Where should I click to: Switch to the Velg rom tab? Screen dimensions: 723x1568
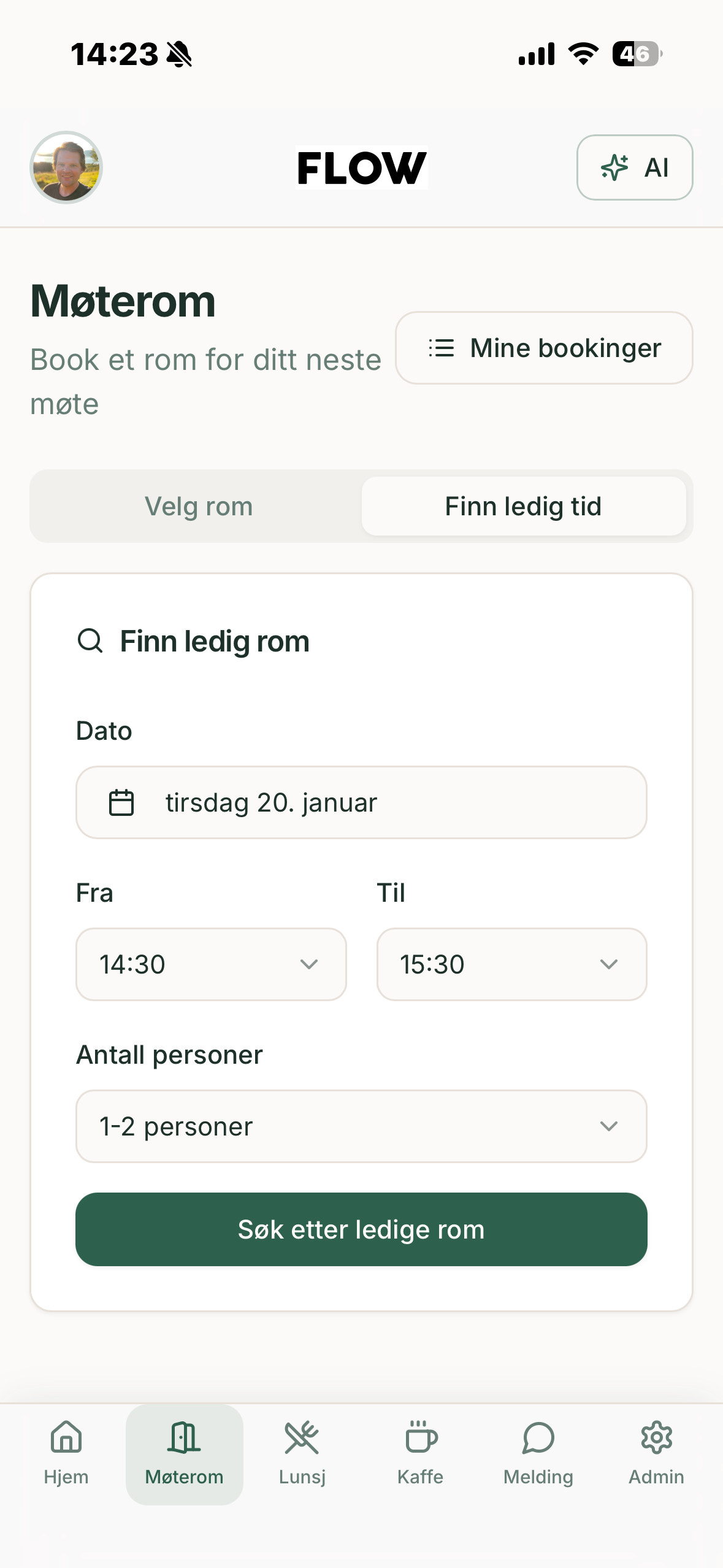tap(199, 507)
